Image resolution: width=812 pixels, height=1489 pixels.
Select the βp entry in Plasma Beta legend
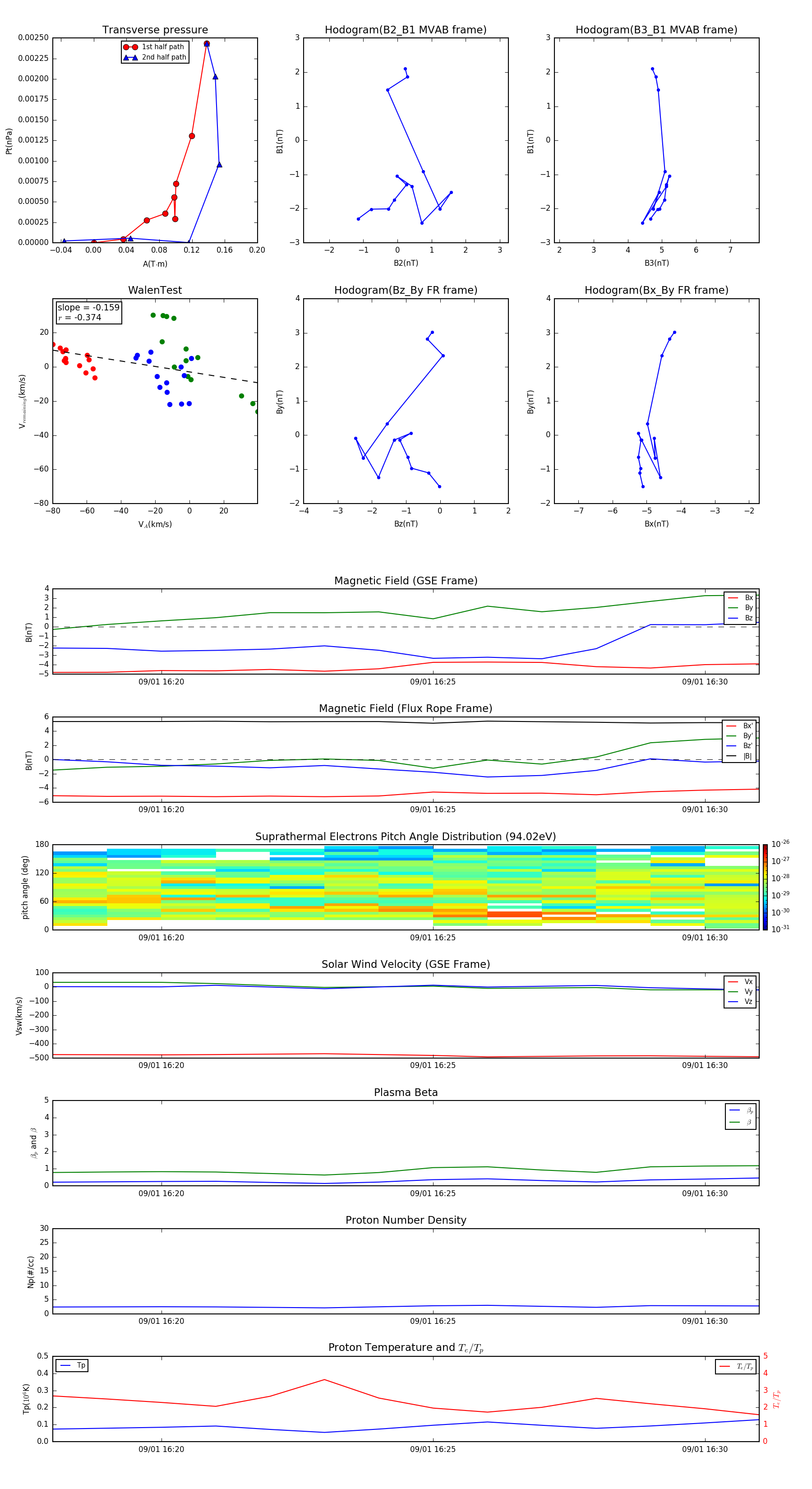(741, 1110)
